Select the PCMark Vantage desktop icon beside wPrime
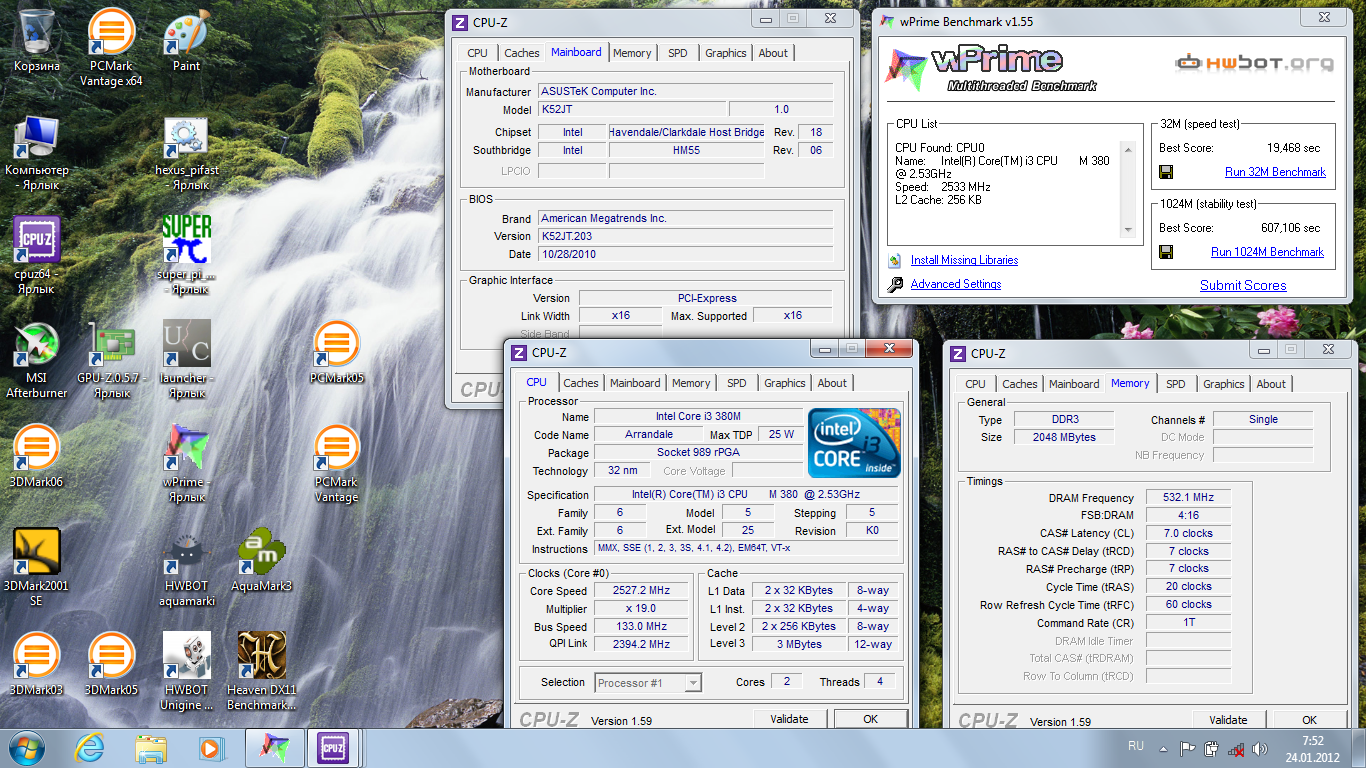Image resolution: width=1366 pixels, height=768 pixels. 337,464
